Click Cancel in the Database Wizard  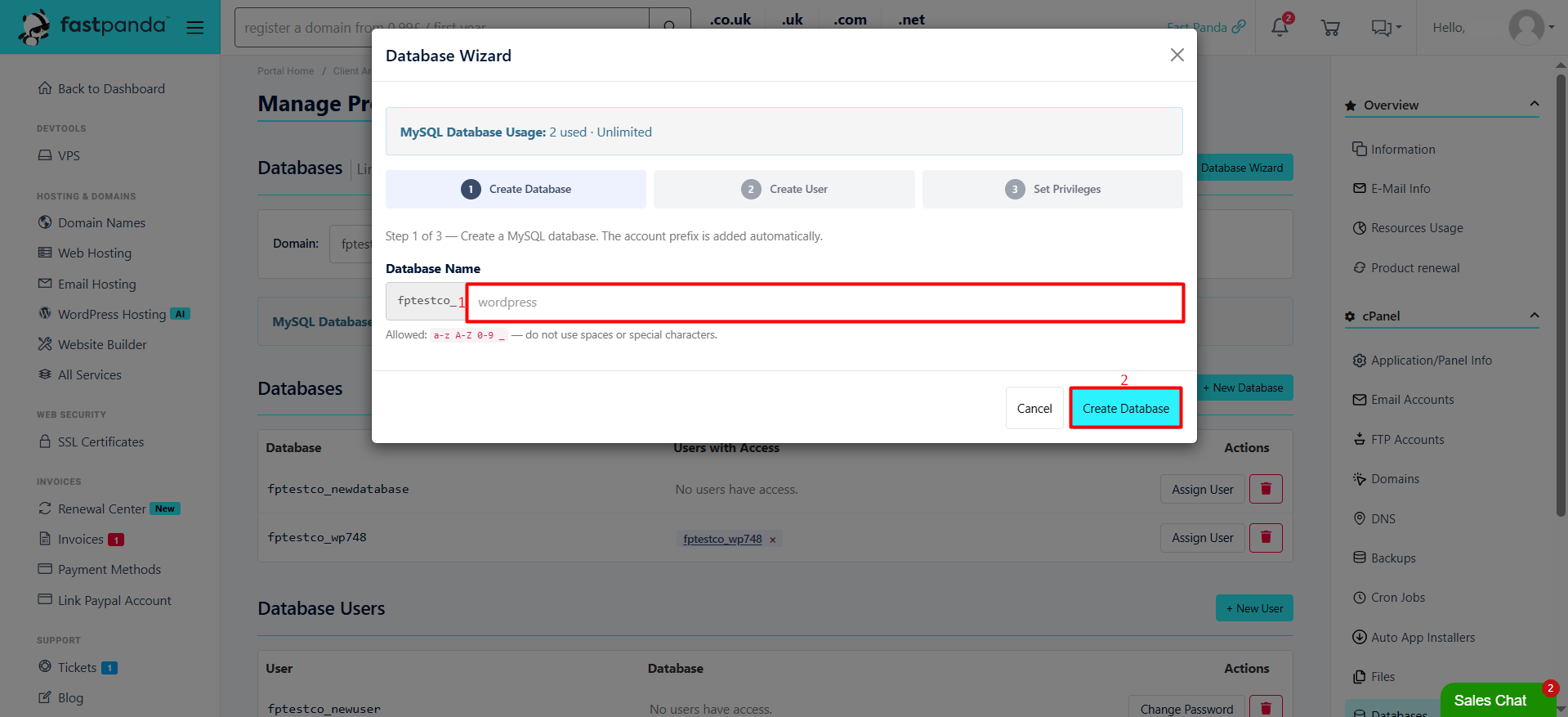(x=1034, y=408)
